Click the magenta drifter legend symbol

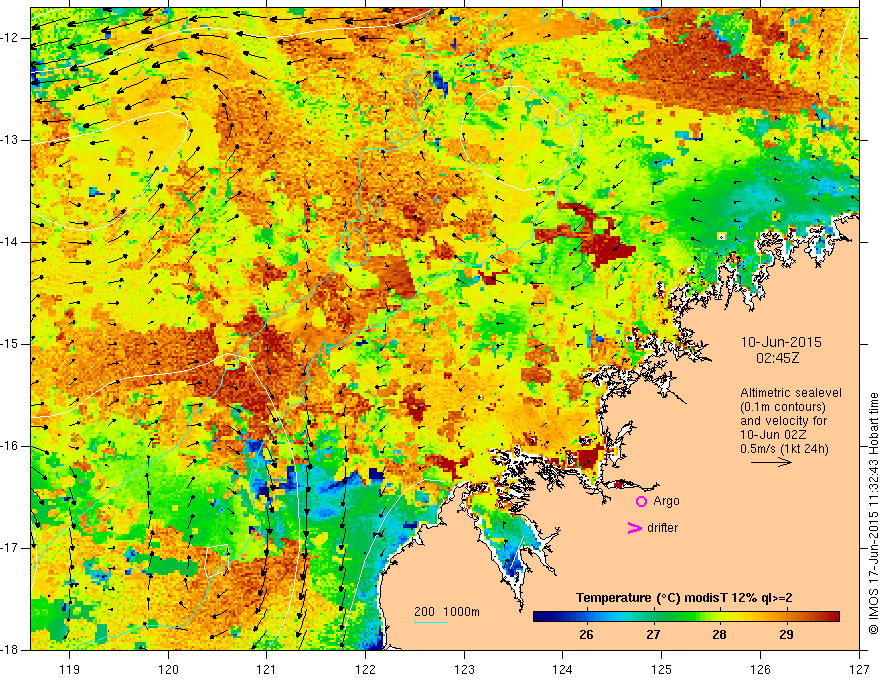point(634,528)
